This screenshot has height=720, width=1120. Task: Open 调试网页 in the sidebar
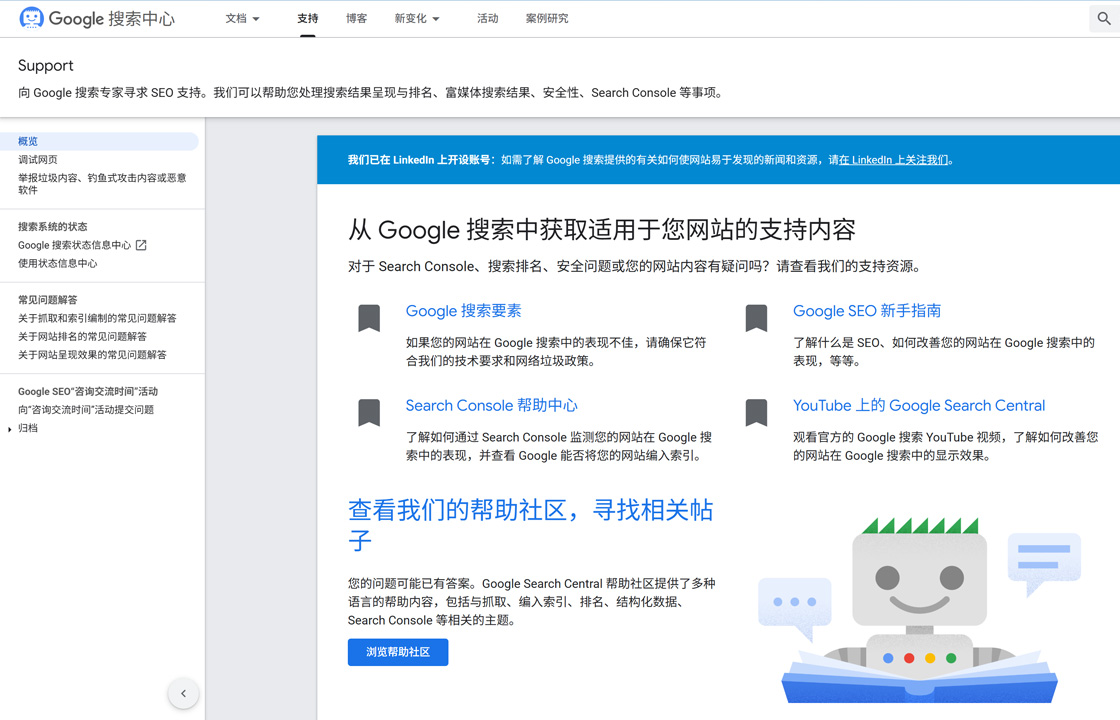[38, 159]
